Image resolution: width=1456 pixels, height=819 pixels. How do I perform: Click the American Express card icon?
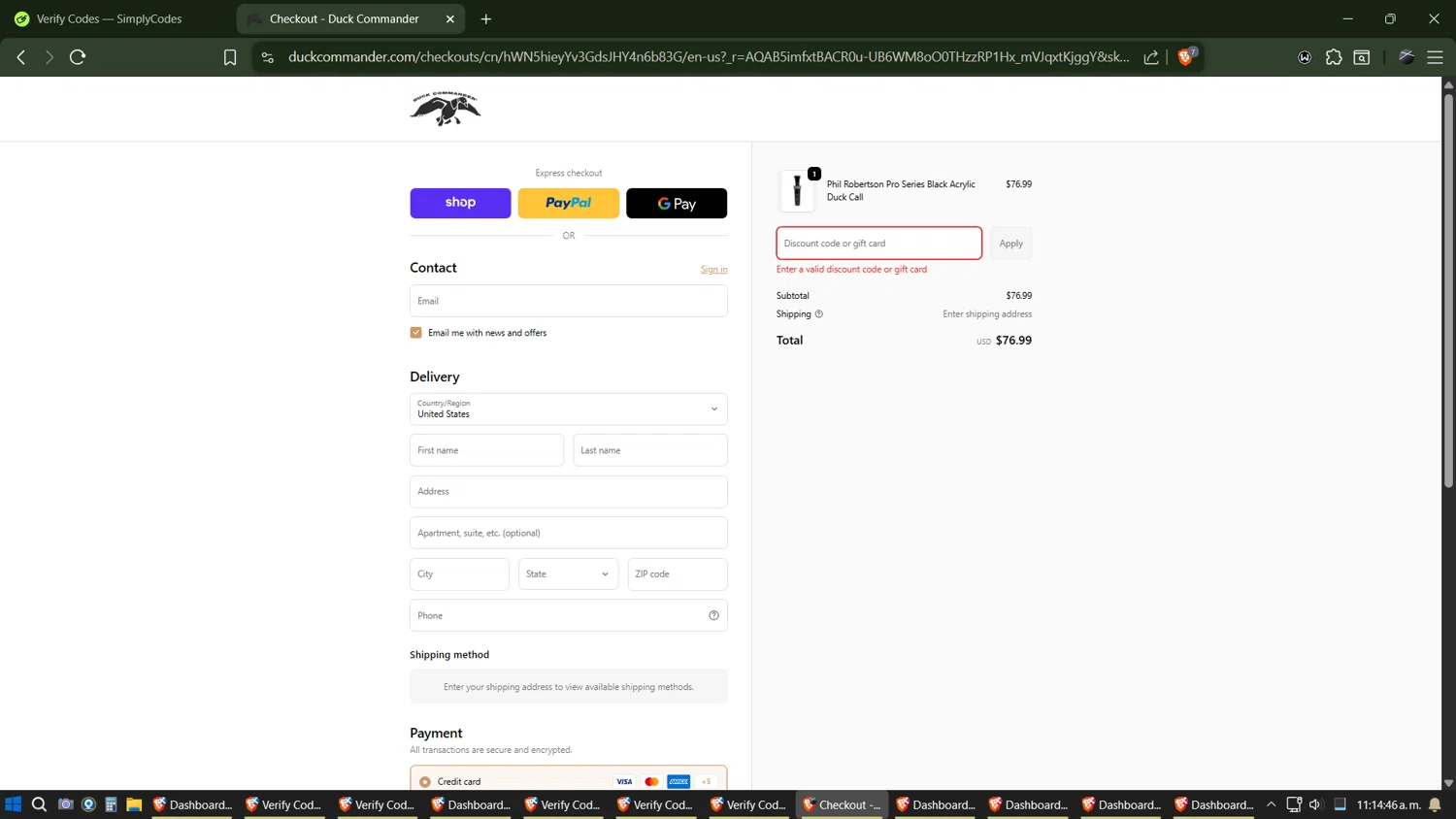click(x=678, y=781)
